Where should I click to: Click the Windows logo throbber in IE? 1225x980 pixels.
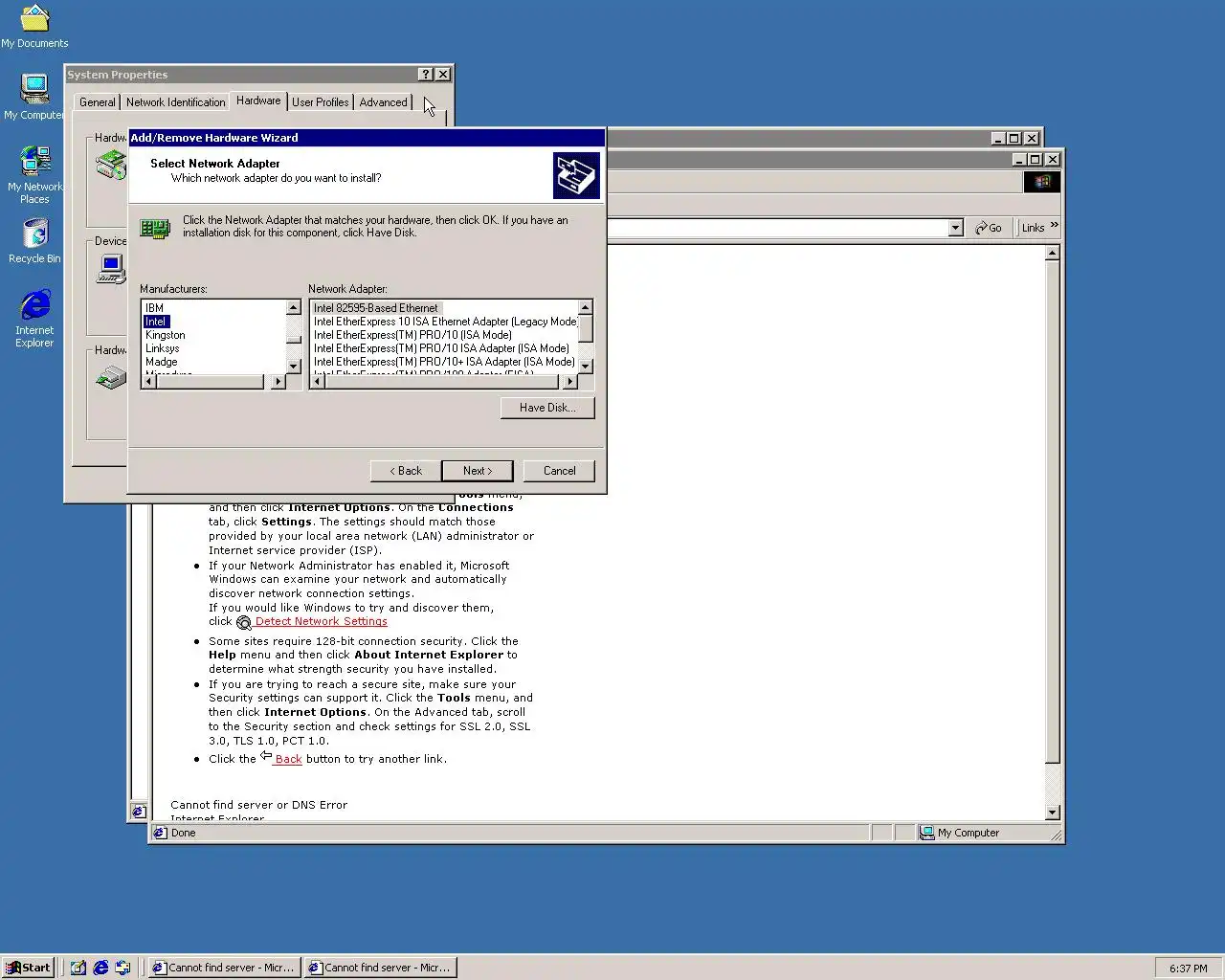tap(1041, 181)
